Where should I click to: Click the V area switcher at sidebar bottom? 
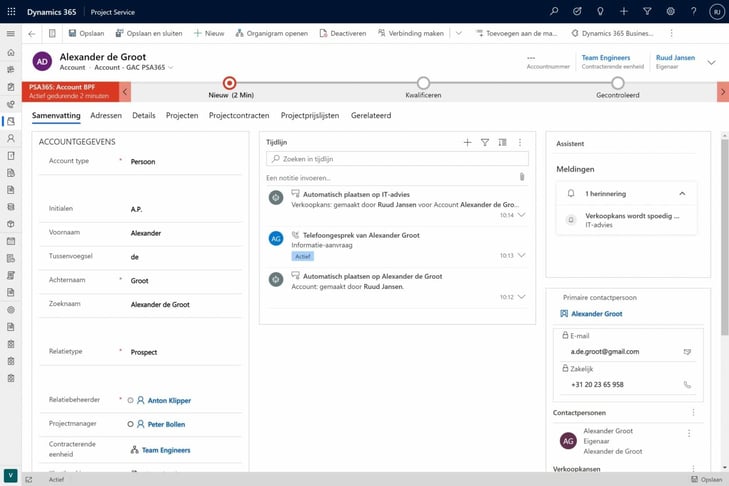(11, 475)
